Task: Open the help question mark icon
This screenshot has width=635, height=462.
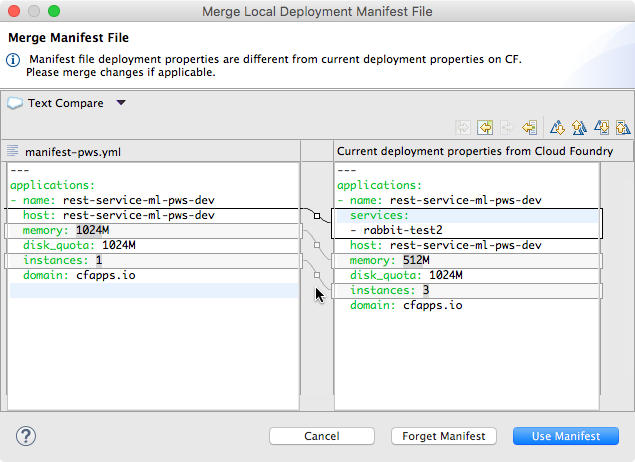Action: [26, 436]
